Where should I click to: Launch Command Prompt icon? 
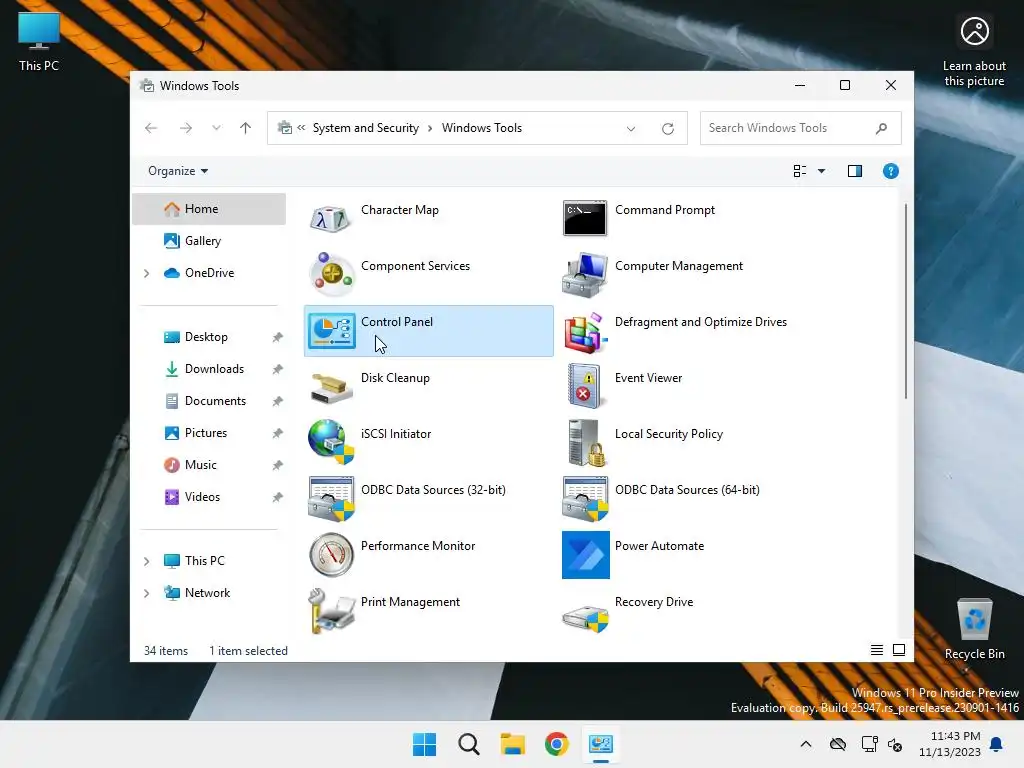[584, 218]
